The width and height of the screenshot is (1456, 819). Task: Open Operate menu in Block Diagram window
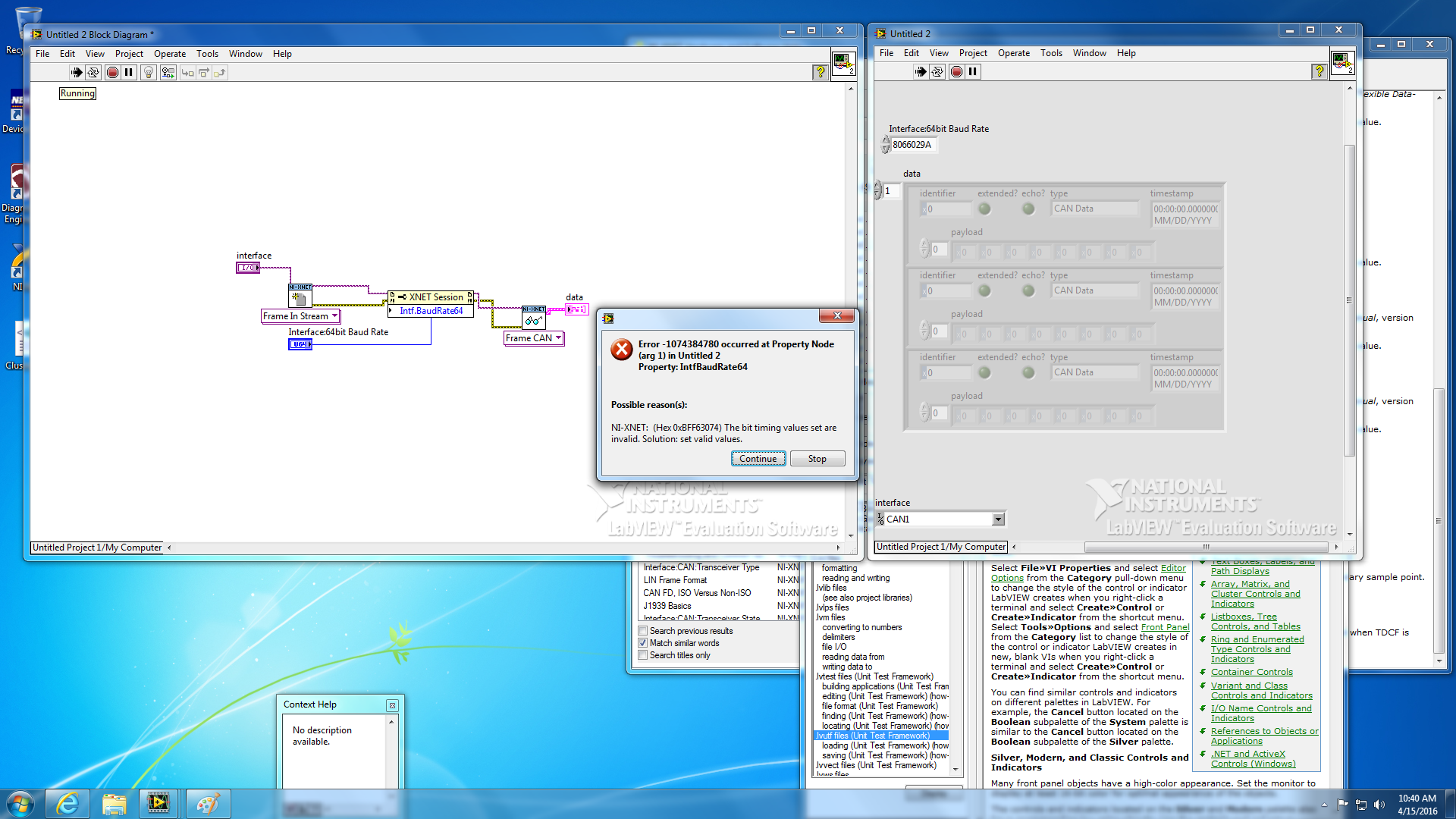(x=170, y=54)
